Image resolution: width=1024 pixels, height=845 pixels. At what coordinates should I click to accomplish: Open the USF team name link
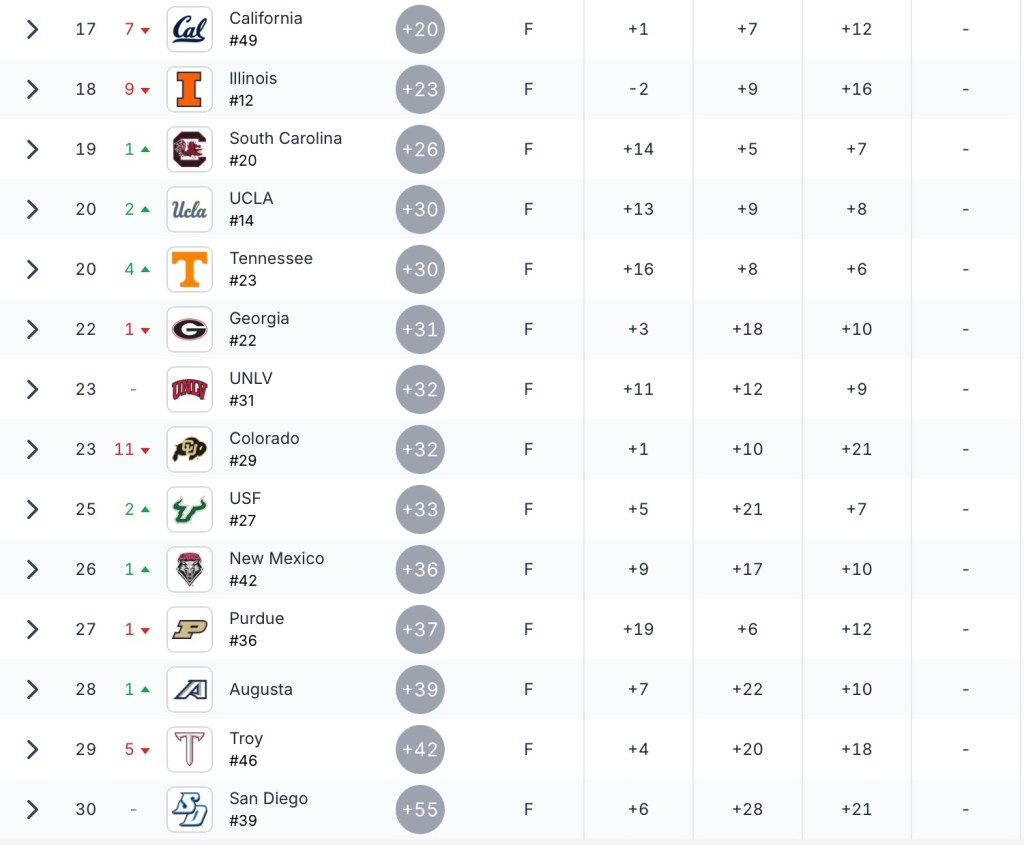(x=245, y=498)
